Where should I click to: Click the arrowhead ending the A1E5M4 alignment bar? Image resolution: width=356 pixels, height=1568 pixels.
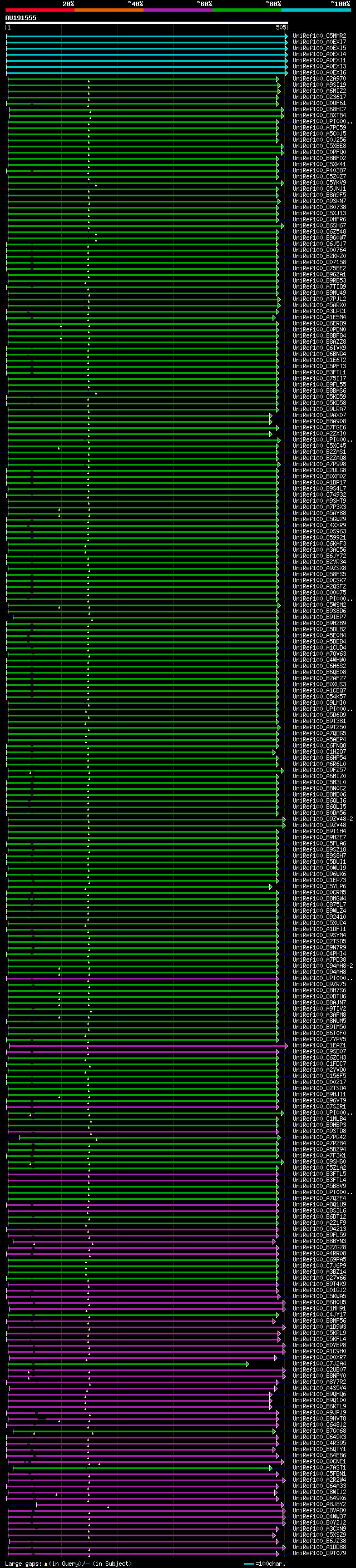pyautogui.click(x=274, y=318)
